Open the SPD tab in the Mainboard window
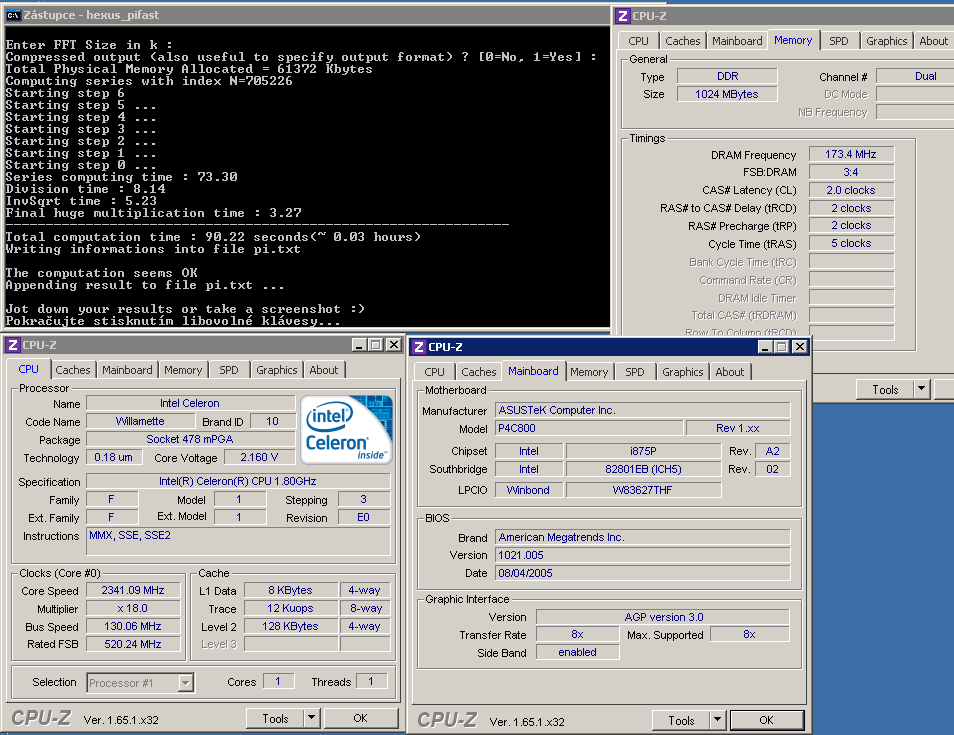954x735 pixels. point(635,372)
